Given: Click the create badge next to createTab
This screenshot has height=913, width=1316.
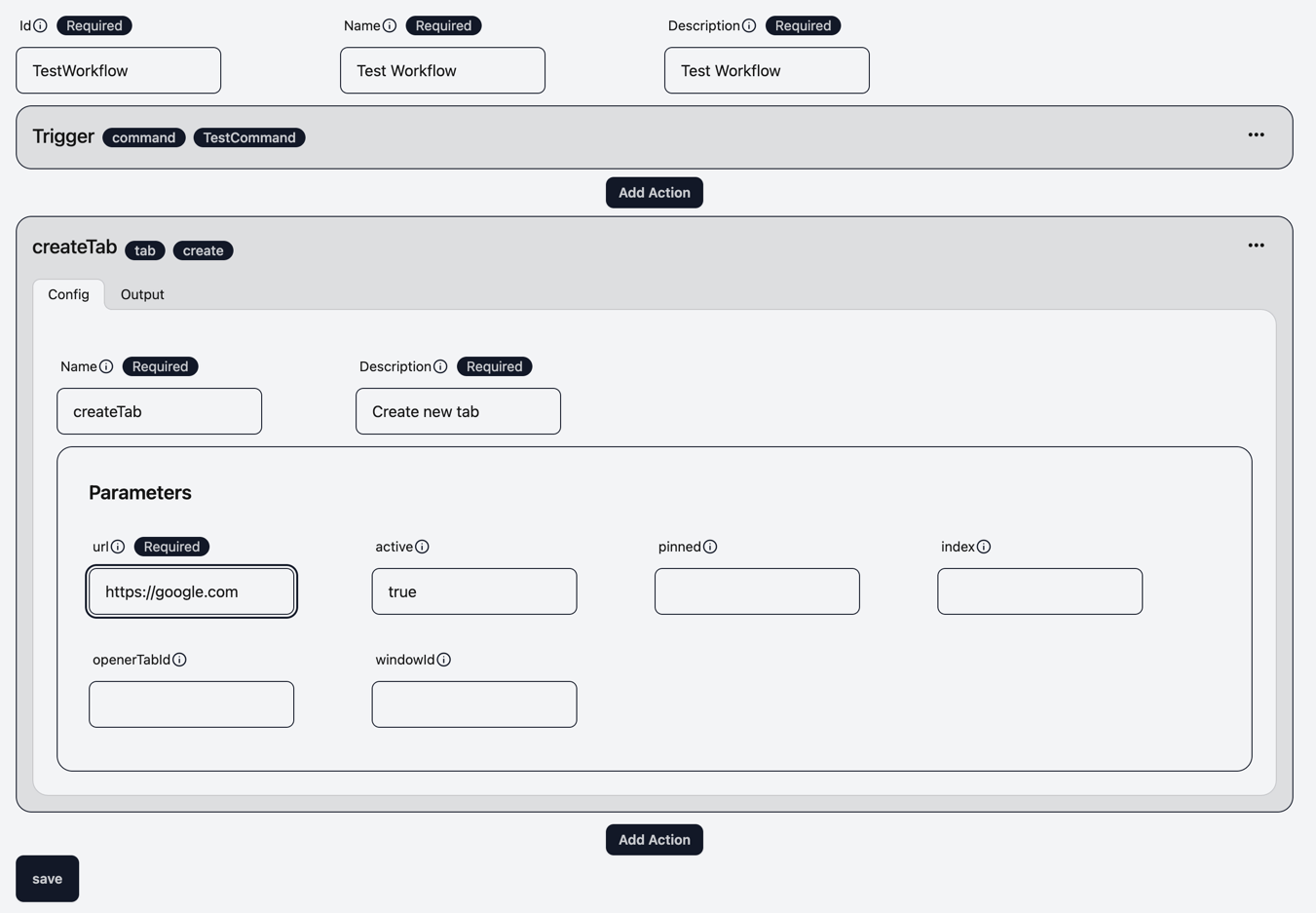Looking at the screenshot, I should pyautogui.click(x=204, y=250).
